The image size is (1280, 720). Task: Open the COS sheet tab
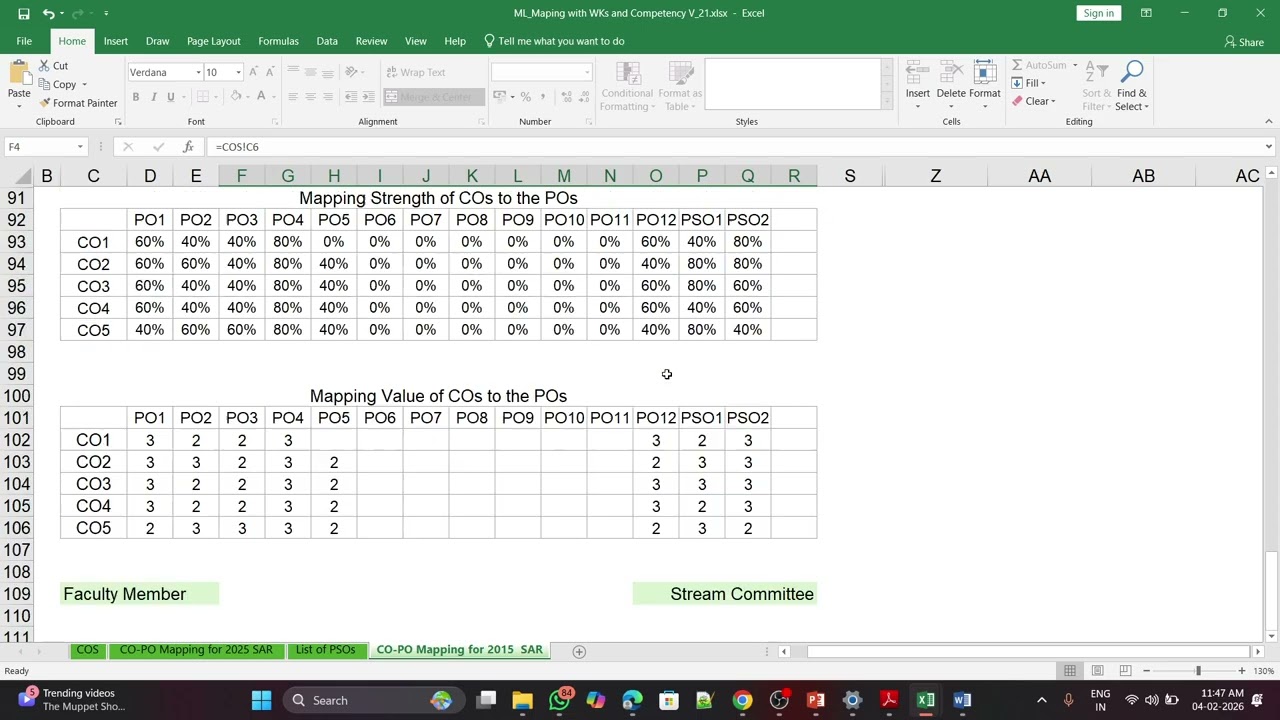pos(88,650)
